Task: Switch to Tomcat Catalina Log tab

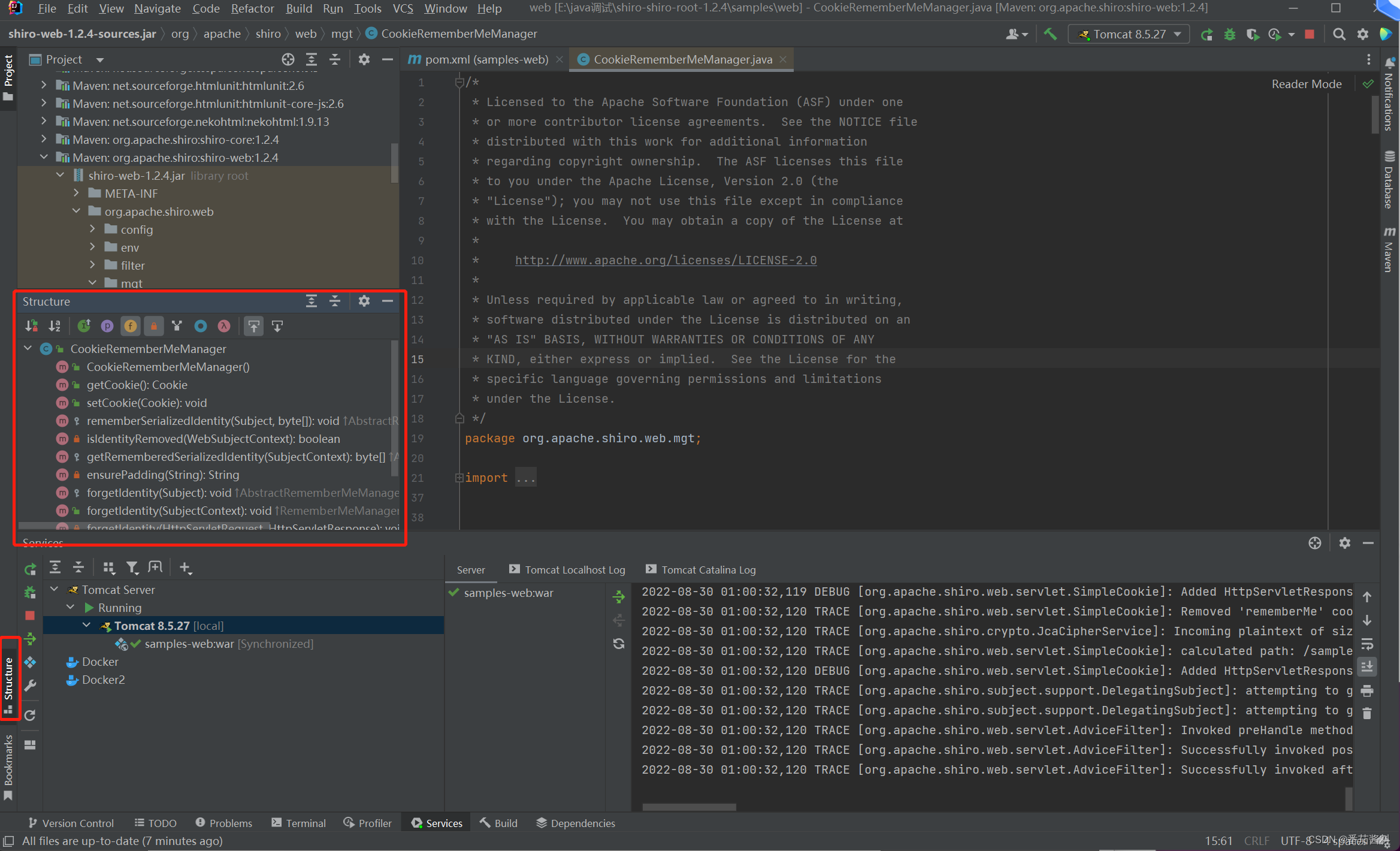Action: click(700, 569)
